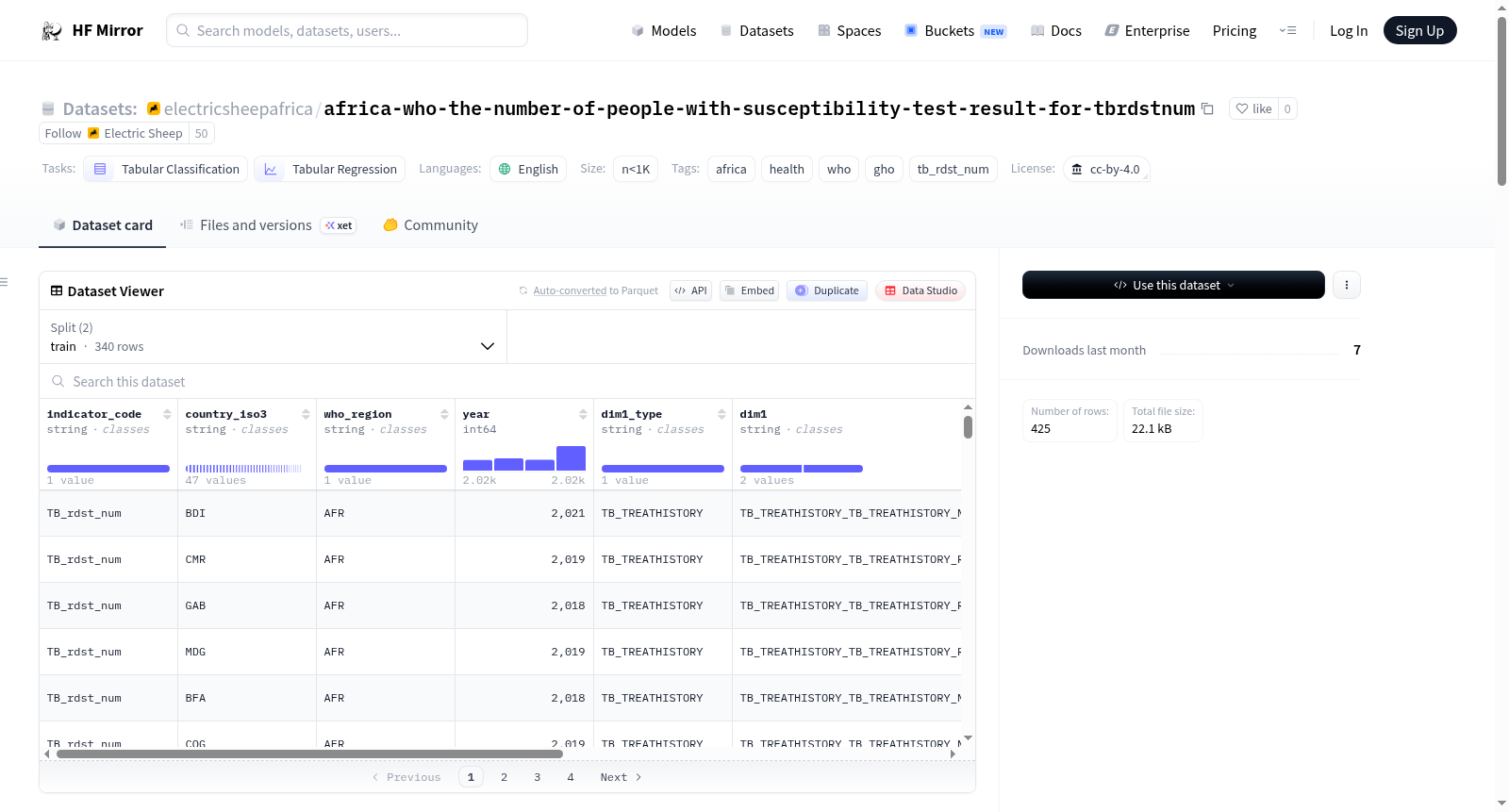This screenshot has width=1509, height=812.
Task: Click the BFA country cell
Action: [247, 699]
